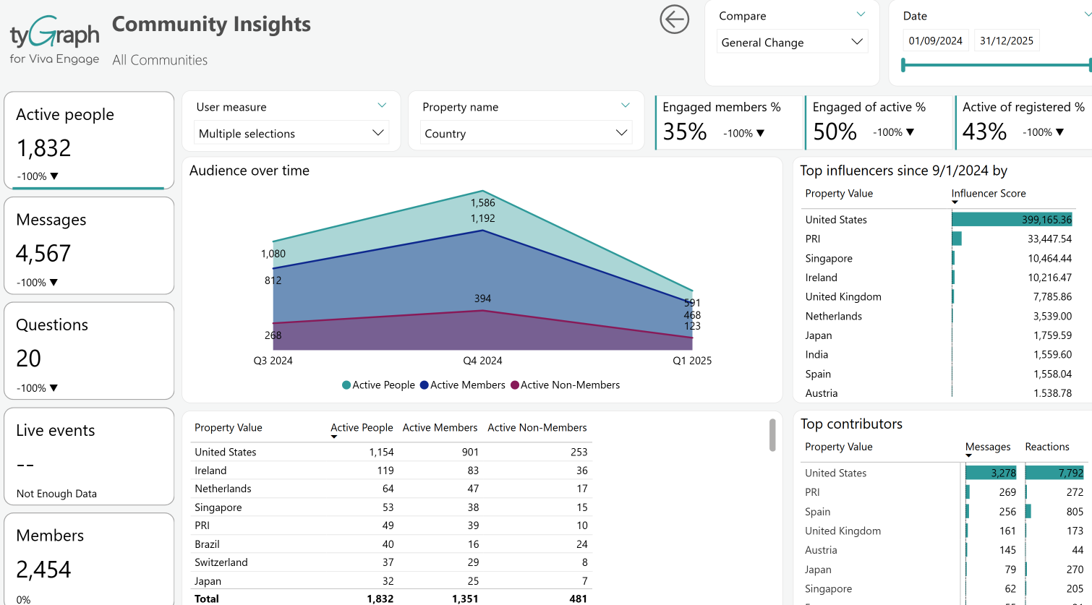Click the back arrow circle icon
The image size is (1092, 605).
pos(674,19)
